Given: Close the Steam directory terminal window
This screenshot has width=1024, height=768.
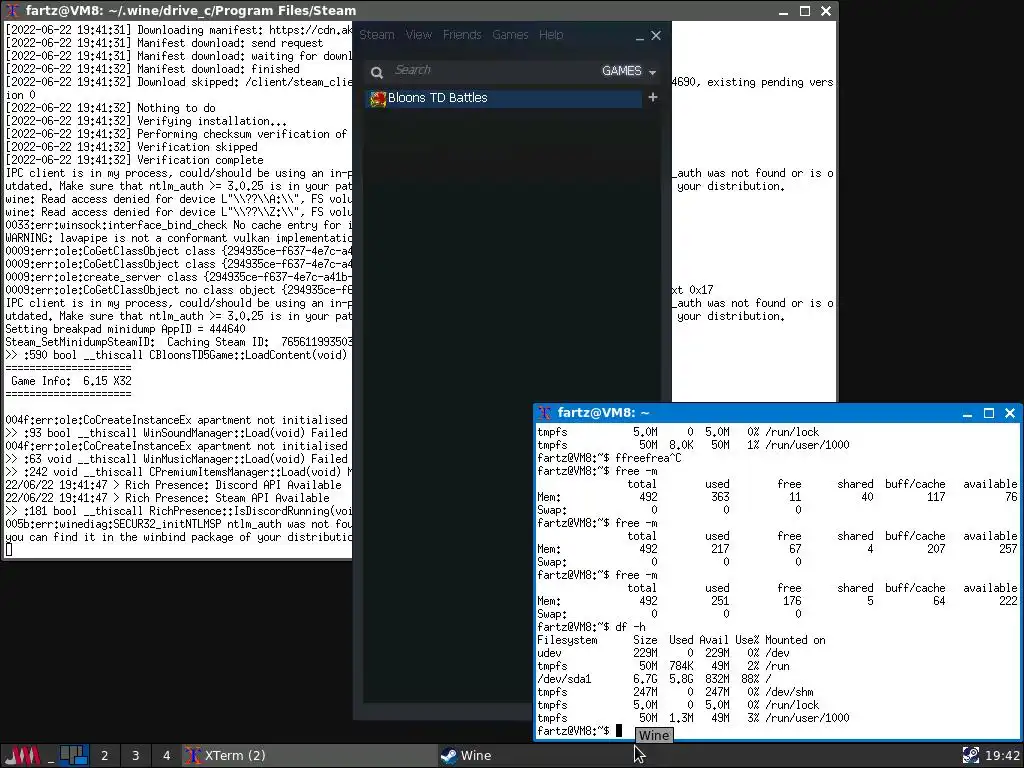Looking at the screenshot, I should click(825, 11).
